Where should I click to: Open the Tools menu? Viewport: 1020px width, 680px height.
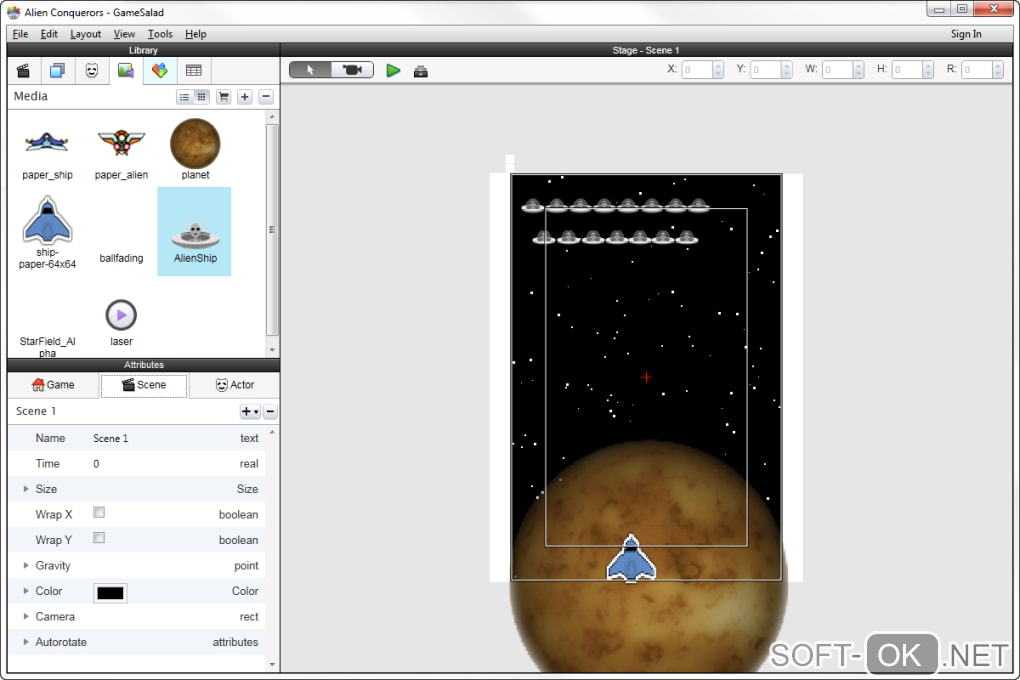tap(160, 34)
